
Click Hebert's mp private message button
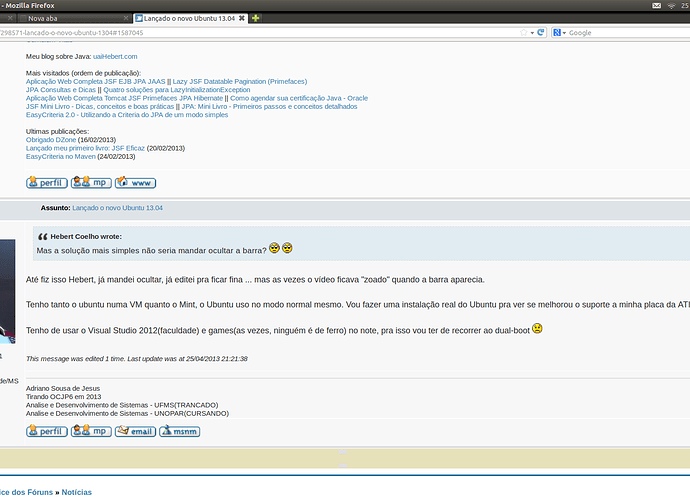coord(91,182)
